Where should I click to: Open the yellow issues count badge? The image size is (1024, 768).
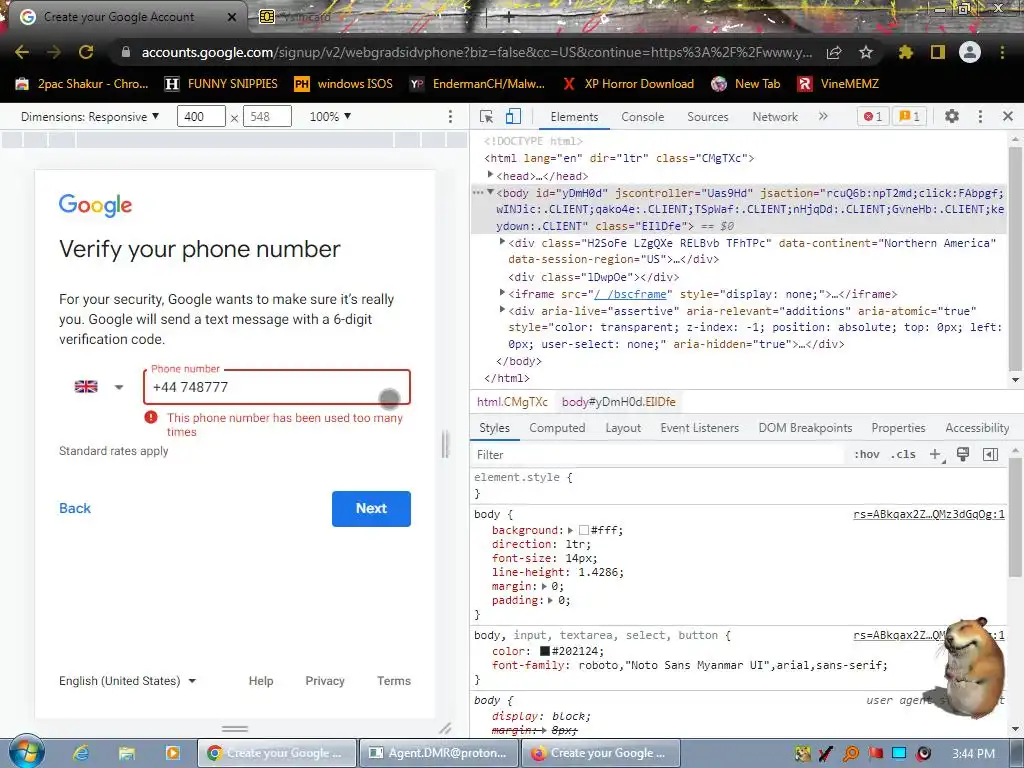click(x=910, y=116)
